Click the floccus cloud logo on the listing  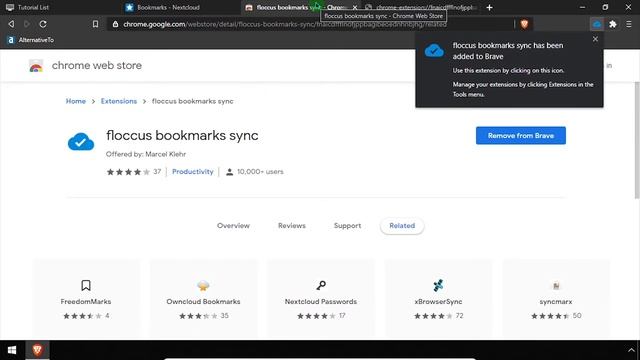pos(81,142)
